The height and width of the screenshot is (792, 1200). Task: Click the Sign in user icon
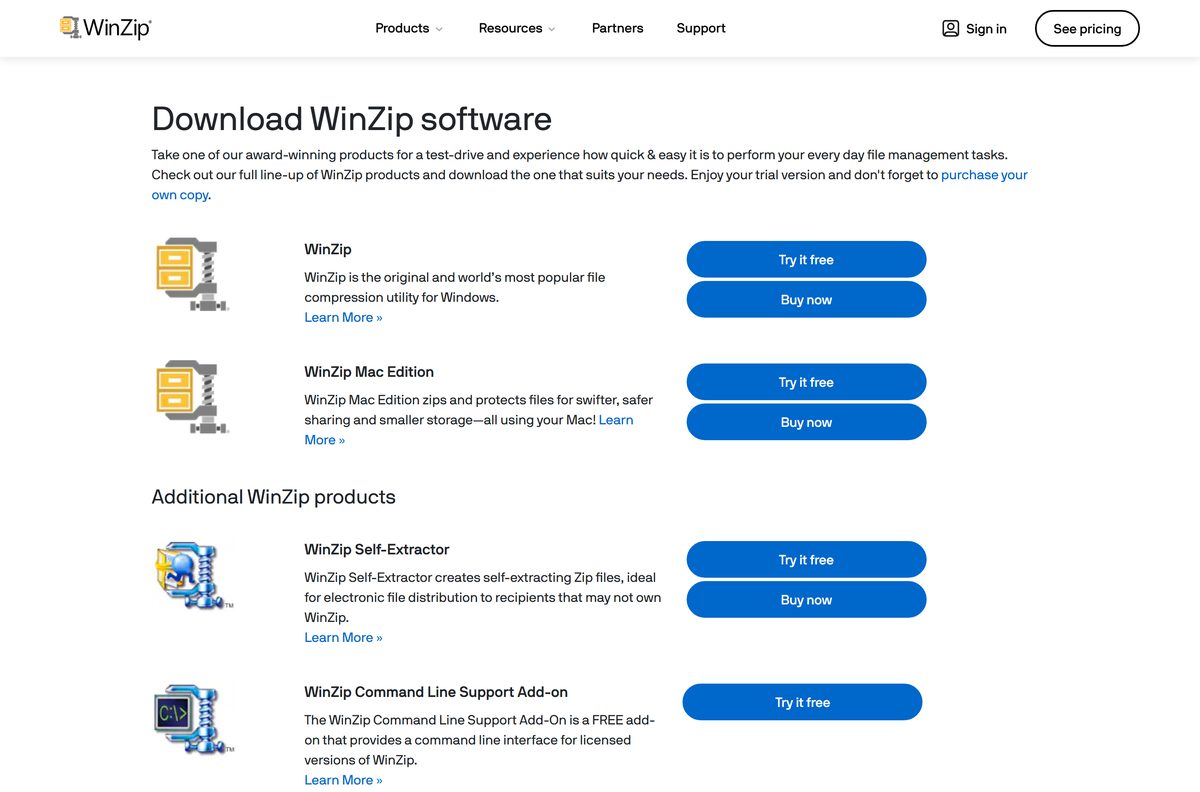[x=950, y=28]
